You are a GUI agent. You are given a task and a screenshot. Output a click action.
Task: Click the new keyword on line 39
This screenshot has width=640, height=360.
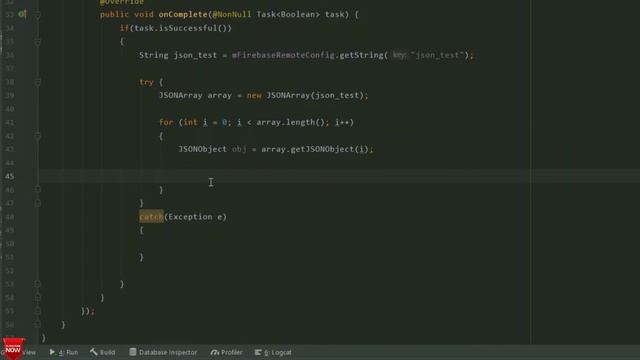pyautogui.click(x=254, y=96)
